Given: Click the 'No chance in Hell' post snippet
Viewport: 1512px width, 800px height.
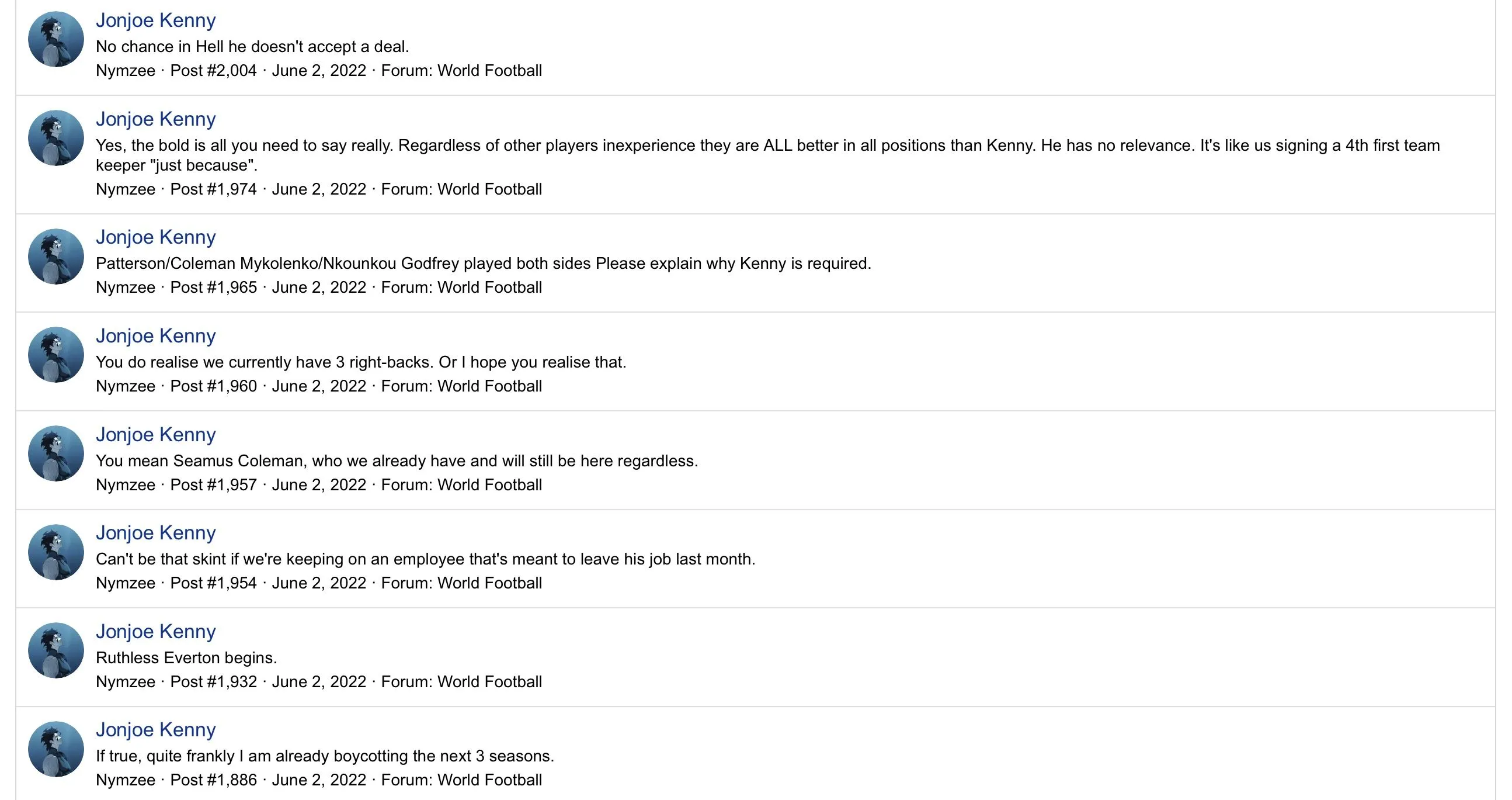Looking at the screenshot, I should (x=252, y=47).
